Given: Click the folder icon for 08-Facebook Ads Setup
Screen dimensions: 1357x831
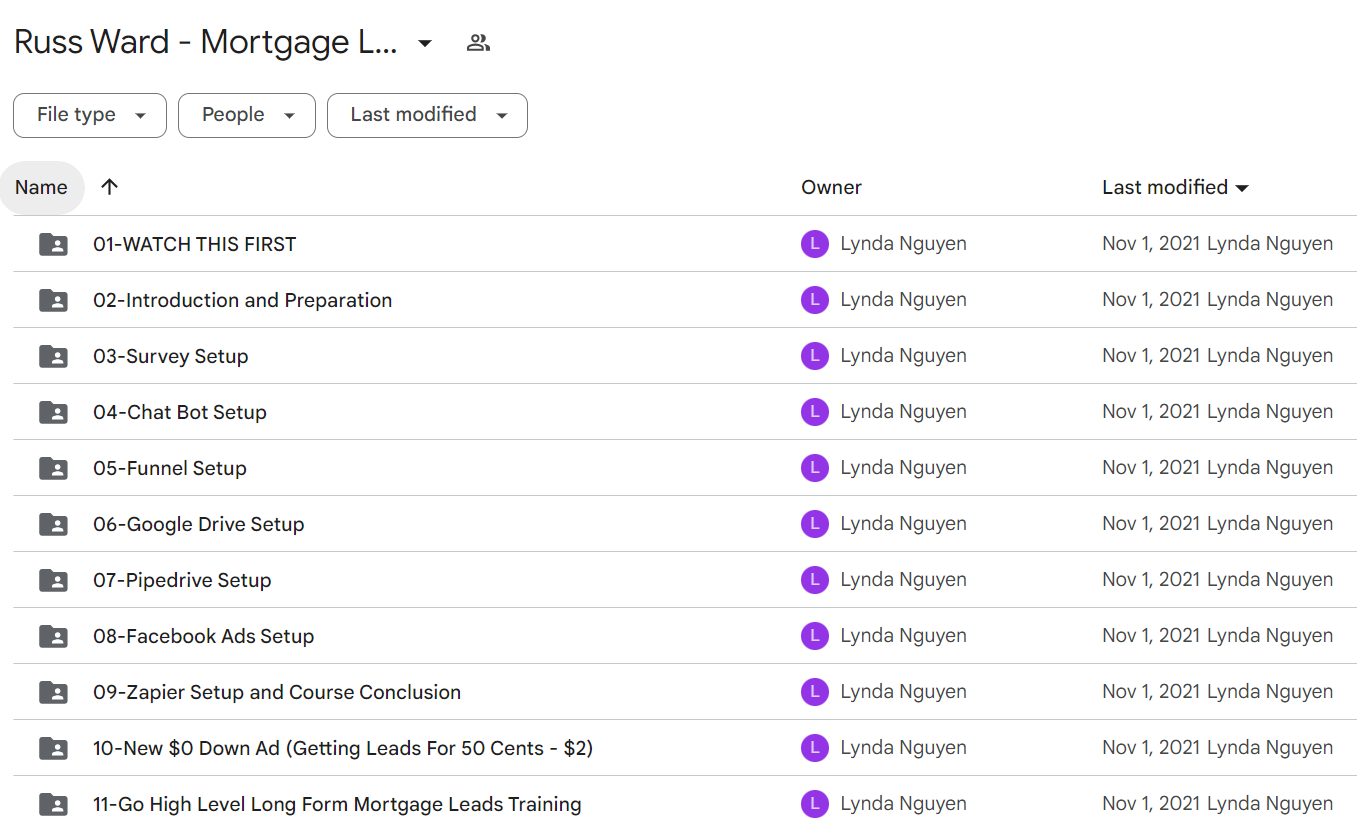Looking at the screenshot, I should coord(53,636).
